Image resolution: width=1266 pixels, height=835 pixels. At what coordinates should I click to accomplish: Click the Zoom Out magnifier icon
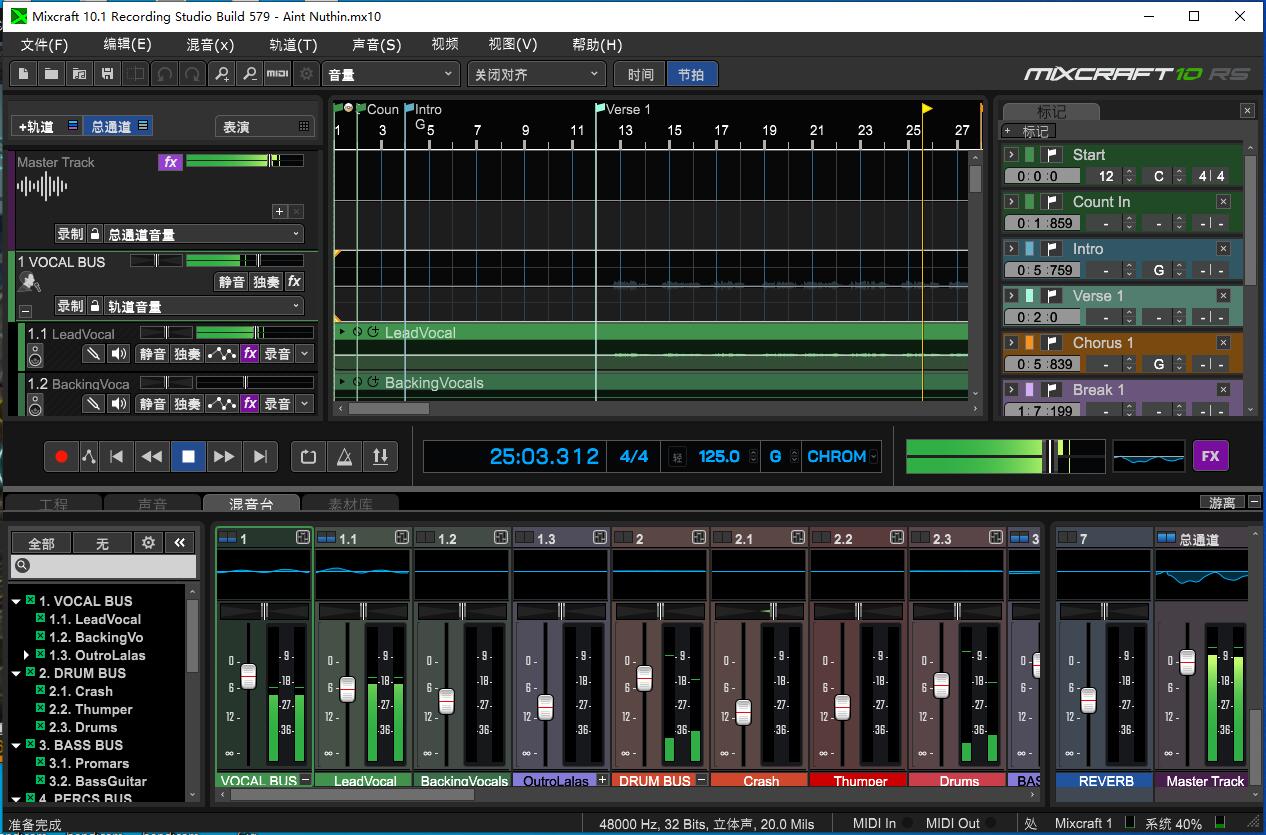pyautogui.click(x=249, y=74)
